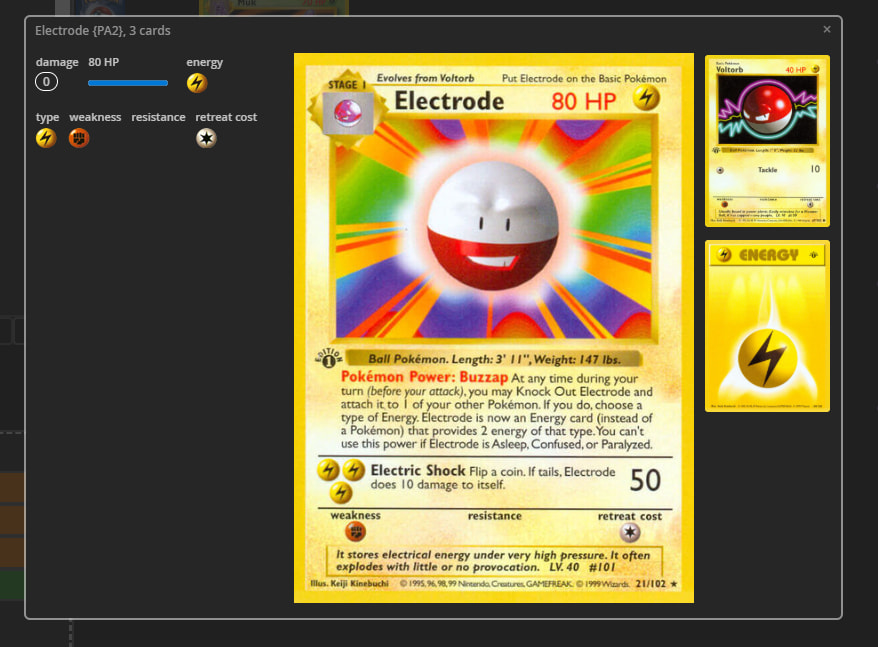Screen dimensions: 878x647
Task: Click the lightning type icon under type
Action: pos(46,138)
